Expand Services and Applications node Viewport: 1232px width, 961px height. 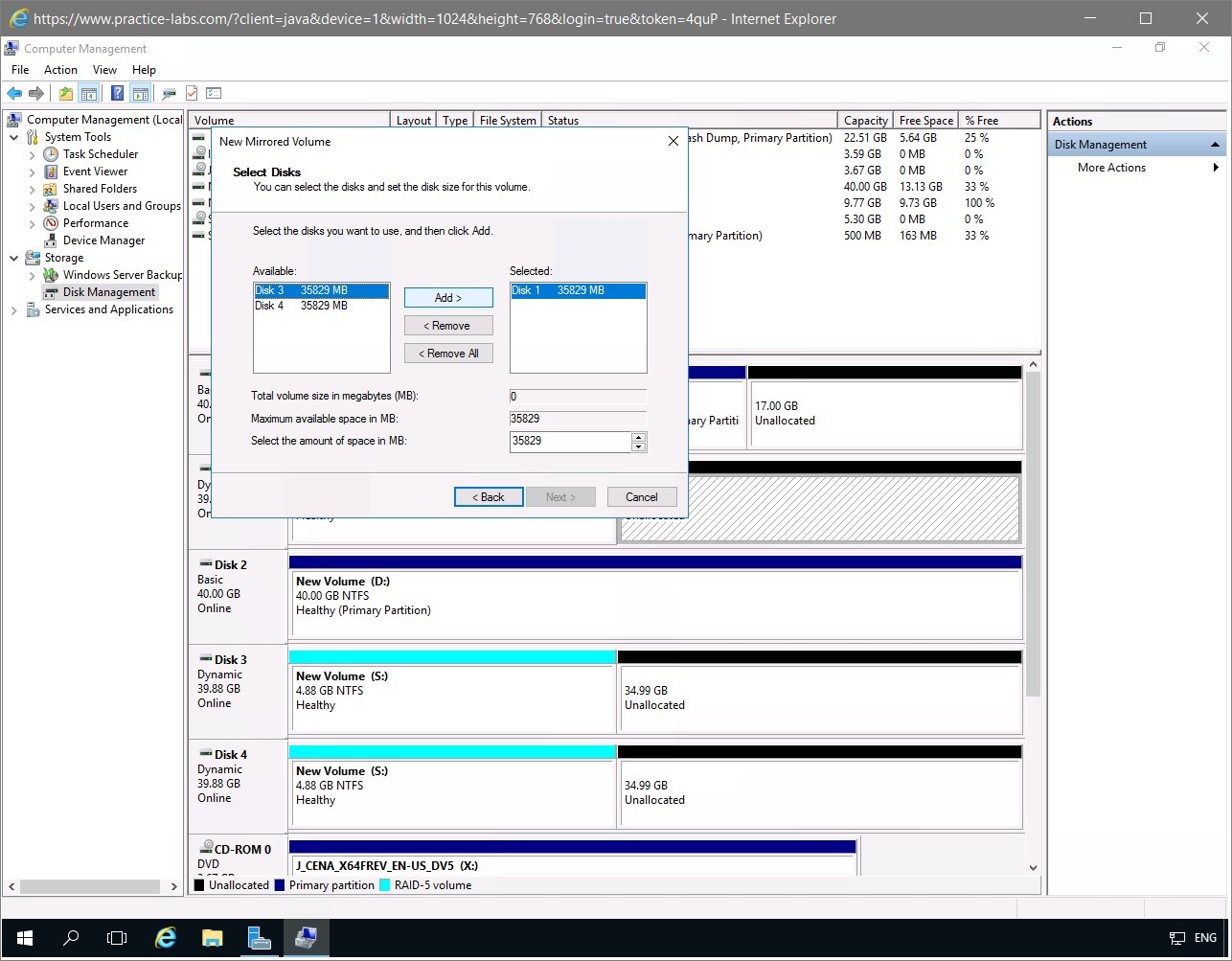(14, 309)
